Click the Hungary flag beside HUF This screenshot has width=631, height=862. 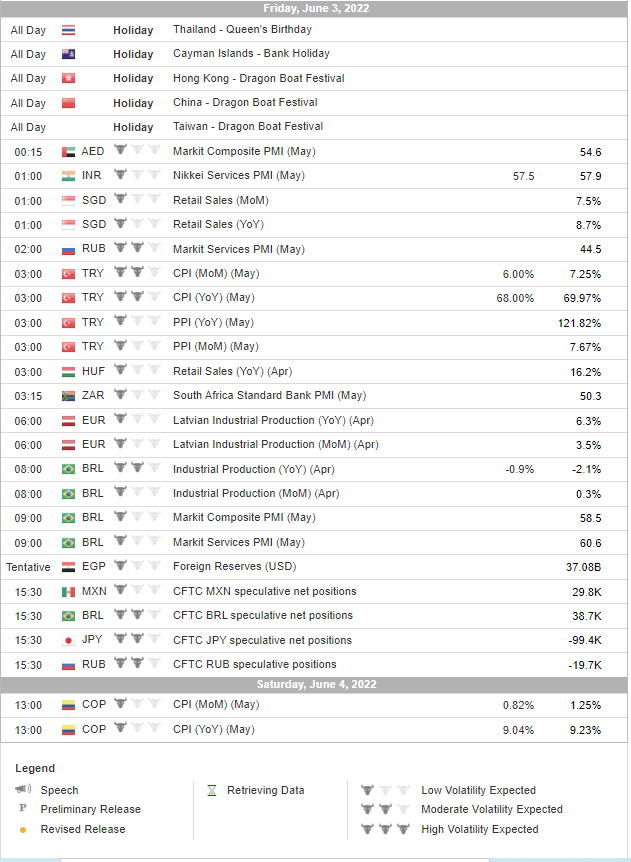68,372
